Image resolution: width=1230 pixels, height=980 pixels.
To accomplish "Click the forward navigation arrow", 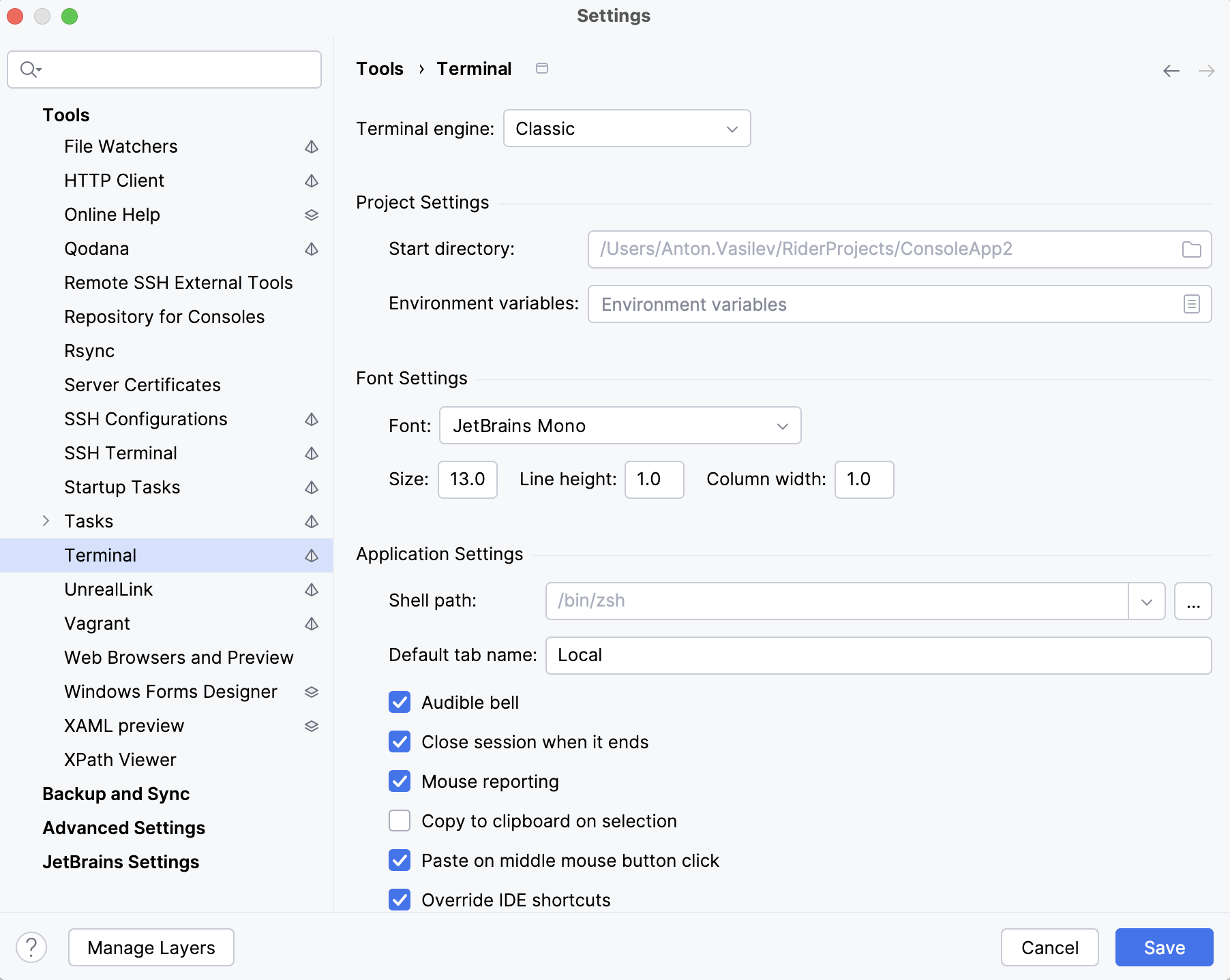I will tap(1207, 70).
